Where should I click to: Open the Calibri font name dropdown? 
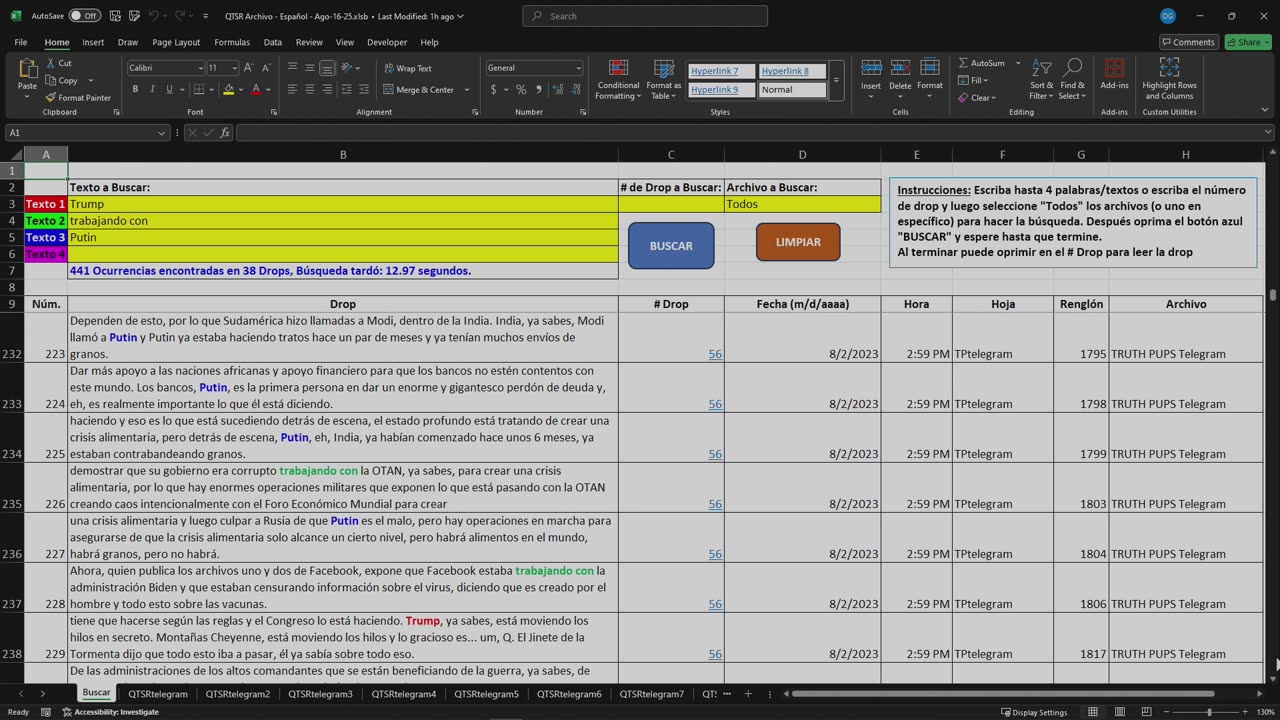pos(199,68)
